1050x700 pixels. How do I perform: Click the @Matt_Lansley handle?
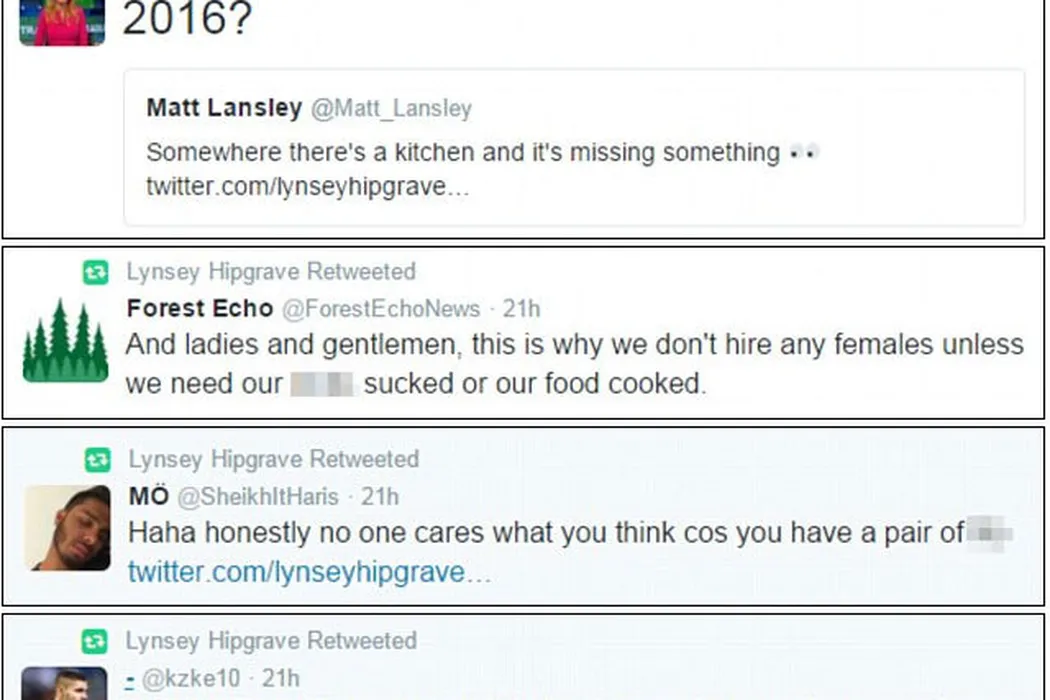tap(391, 108)
